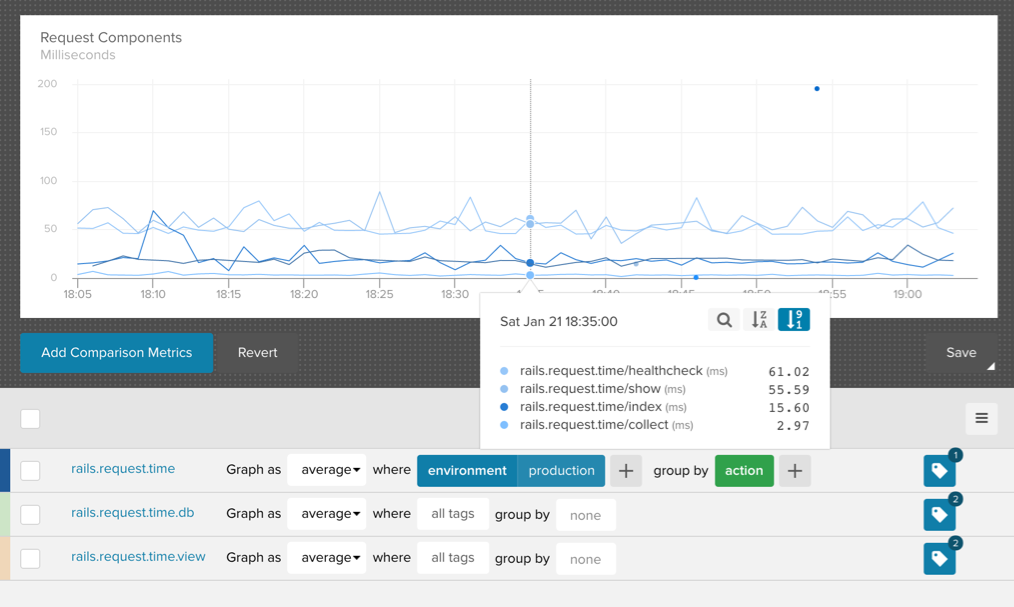Click the Add Comparison Metrics button

click(x=116, y=353)
